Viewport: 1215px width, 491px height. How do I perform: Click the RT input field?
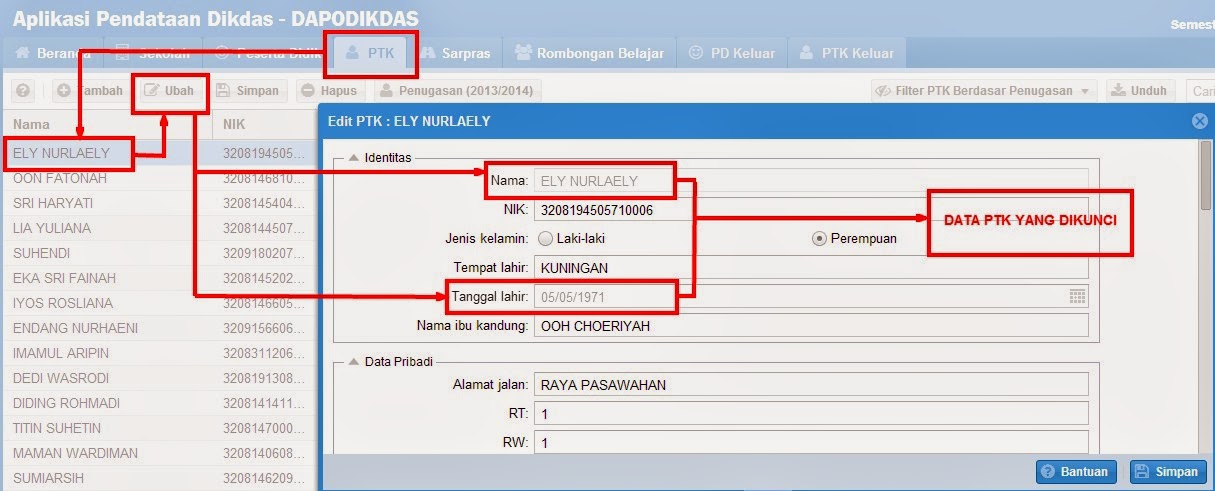[811, 413]
